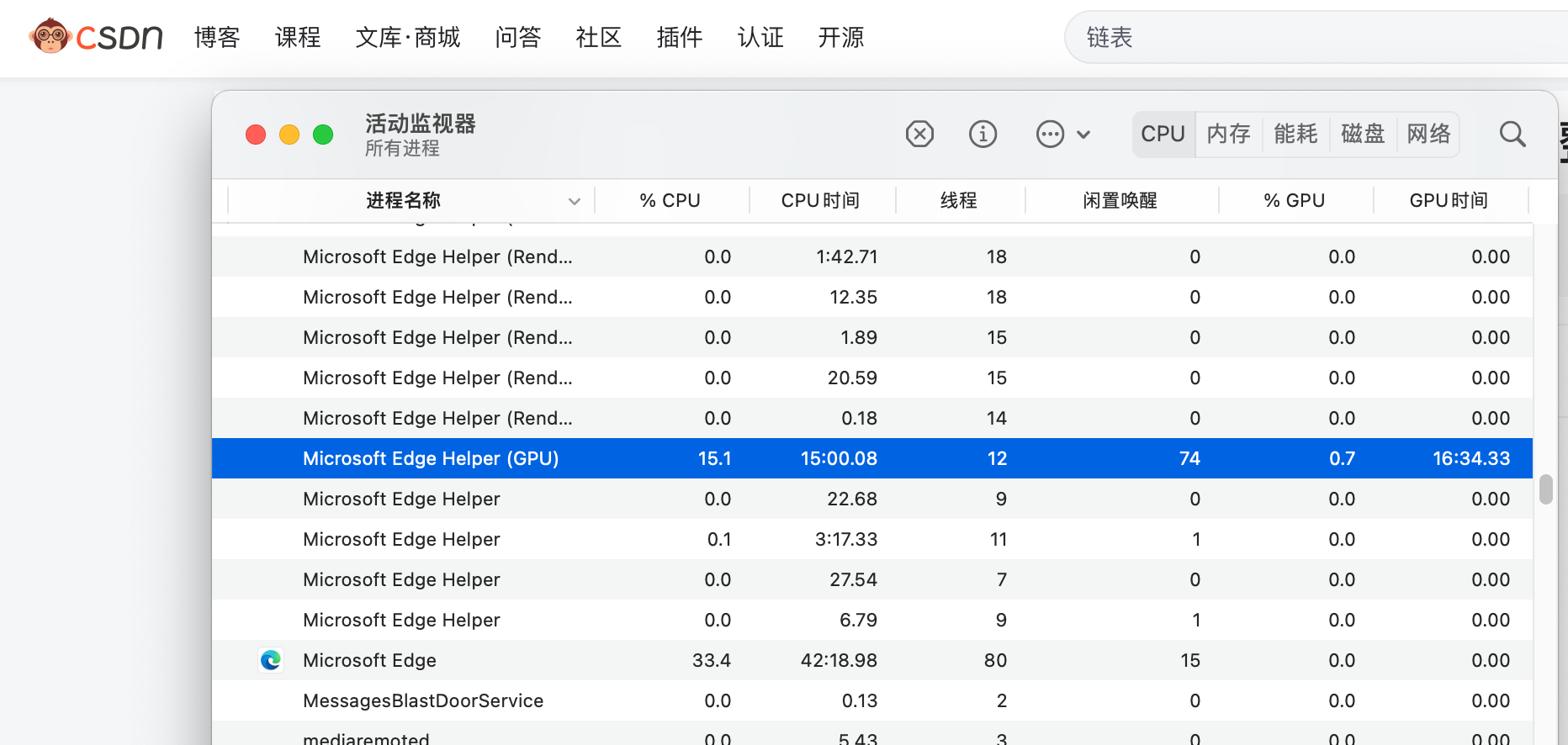The image size is (1568, 745).
Task: Select MessagesBlastDoorService process row
Action: click(872, 700)
